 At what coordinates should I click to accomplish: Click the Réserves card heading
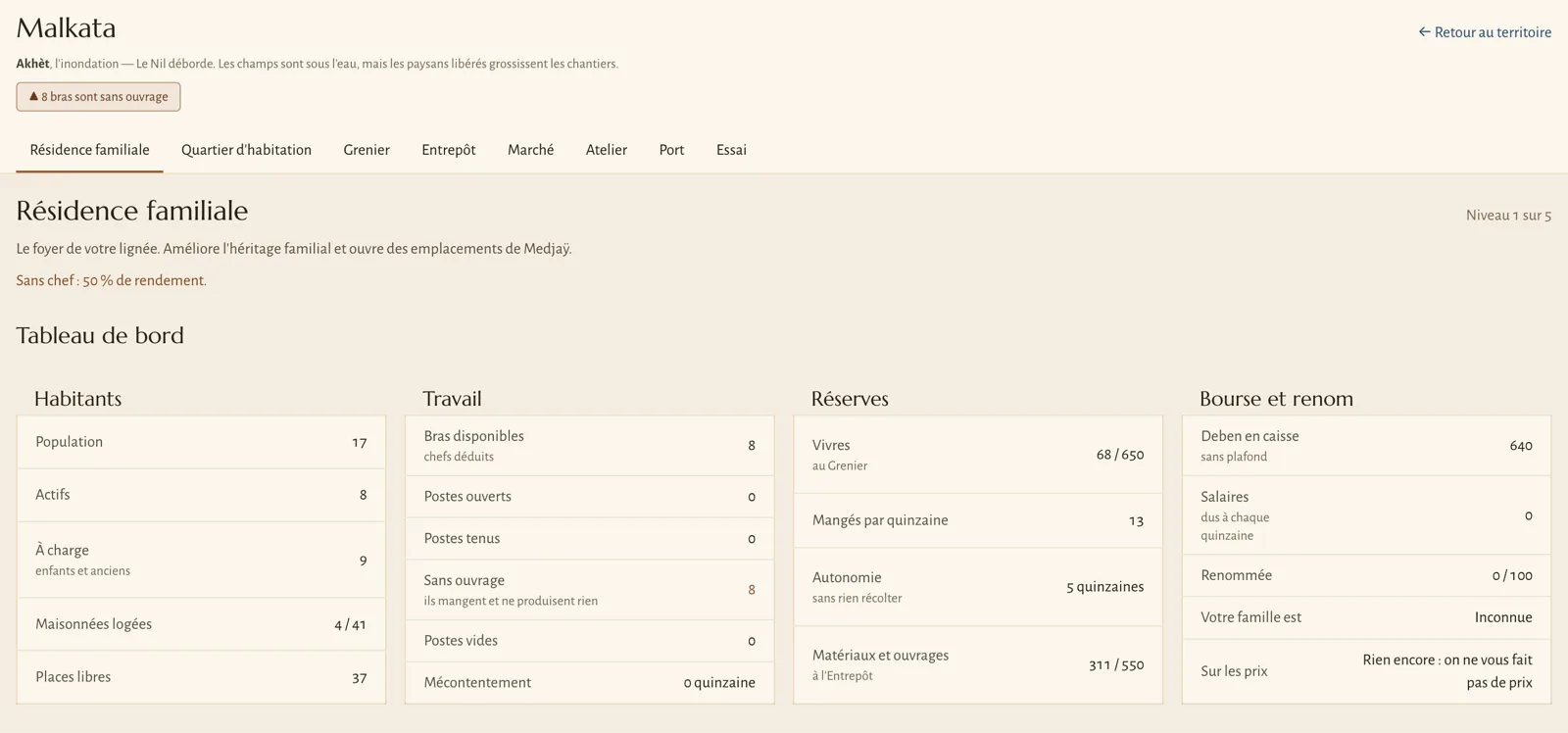coord(850,399)
